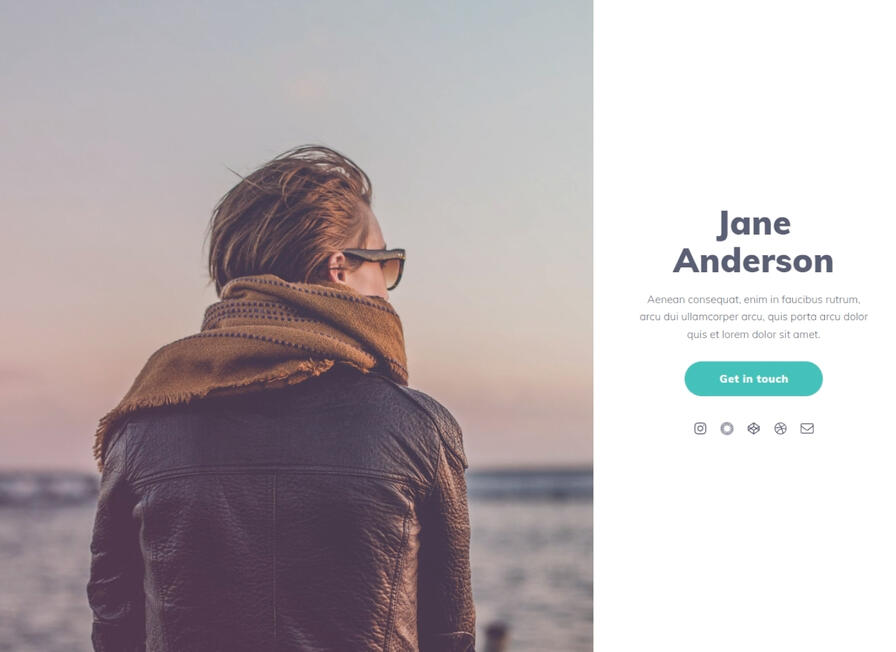Click the text line 'quis et lorem dolor sit amet'

tap(753, 334)
